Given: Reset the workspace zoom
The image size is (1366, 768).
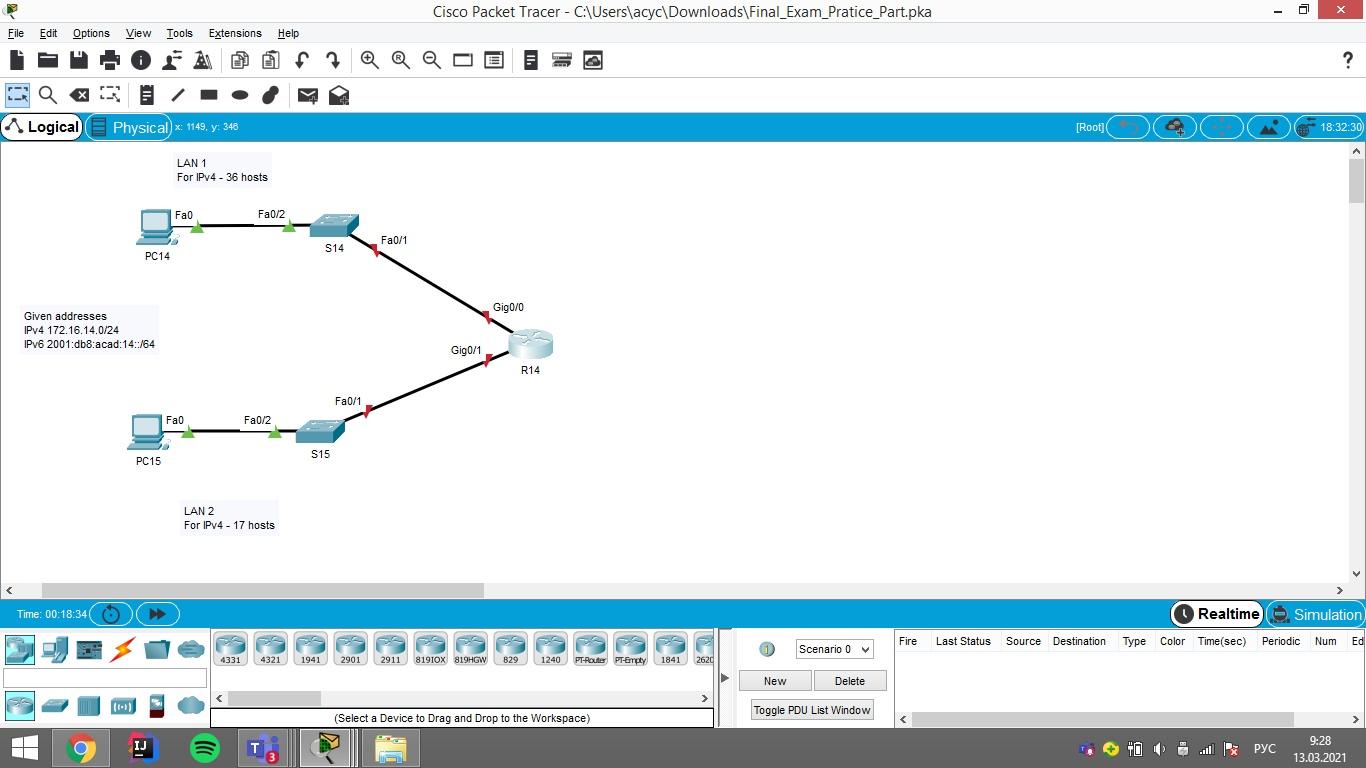Looking at the screenshot, I should tap(401, 60).
